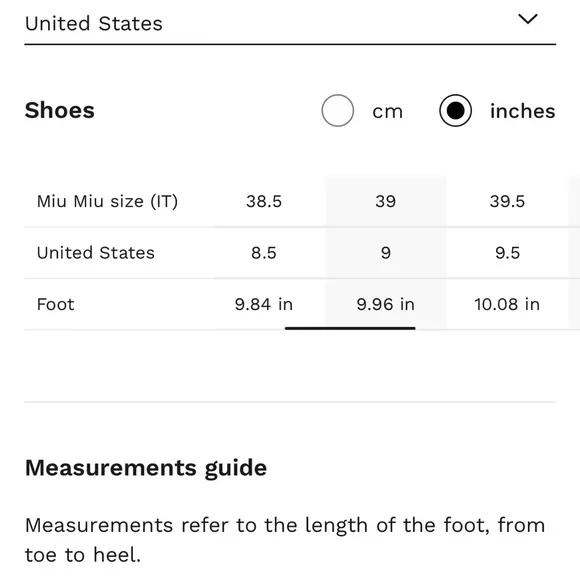
Task: Click the 10.08 in foot measurement
Action: [x=507, y=304]
